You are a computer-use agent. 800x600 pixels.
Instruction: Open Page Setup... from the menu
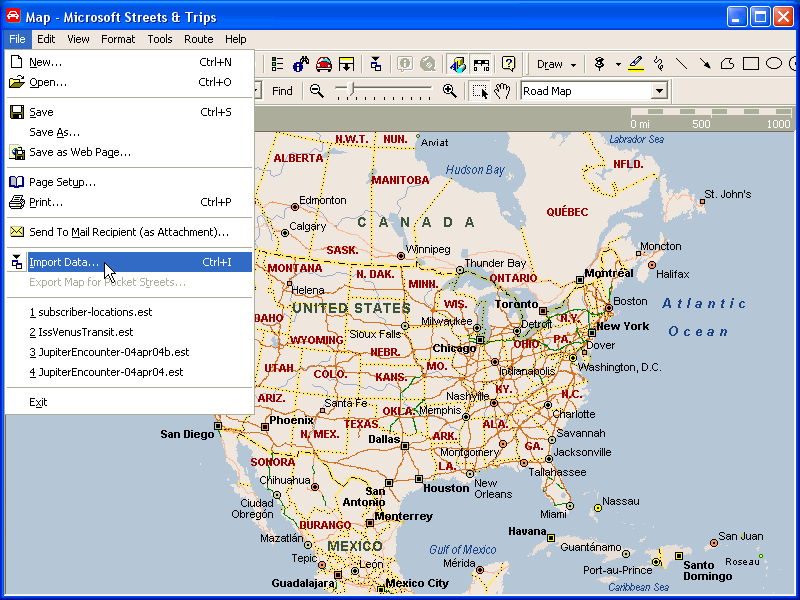(130, 182)
